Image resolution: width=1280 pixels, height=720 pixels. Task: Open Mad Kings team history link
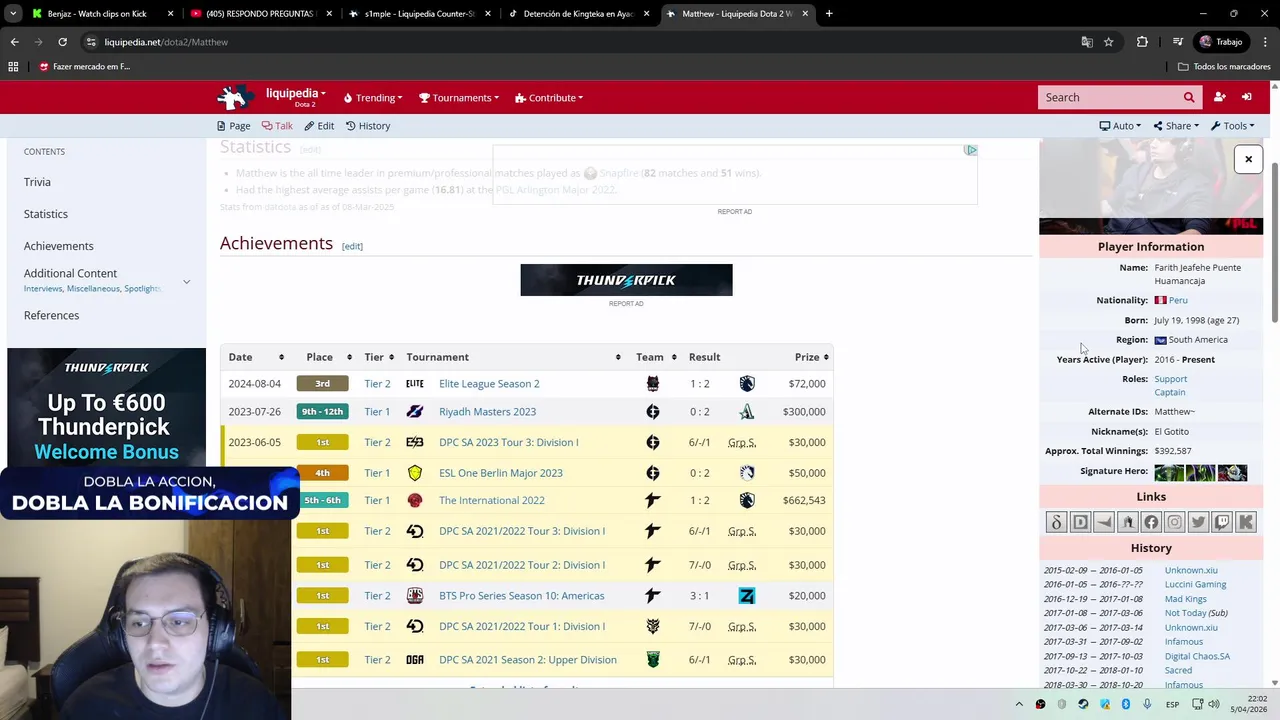click(x=1185, y=599)
